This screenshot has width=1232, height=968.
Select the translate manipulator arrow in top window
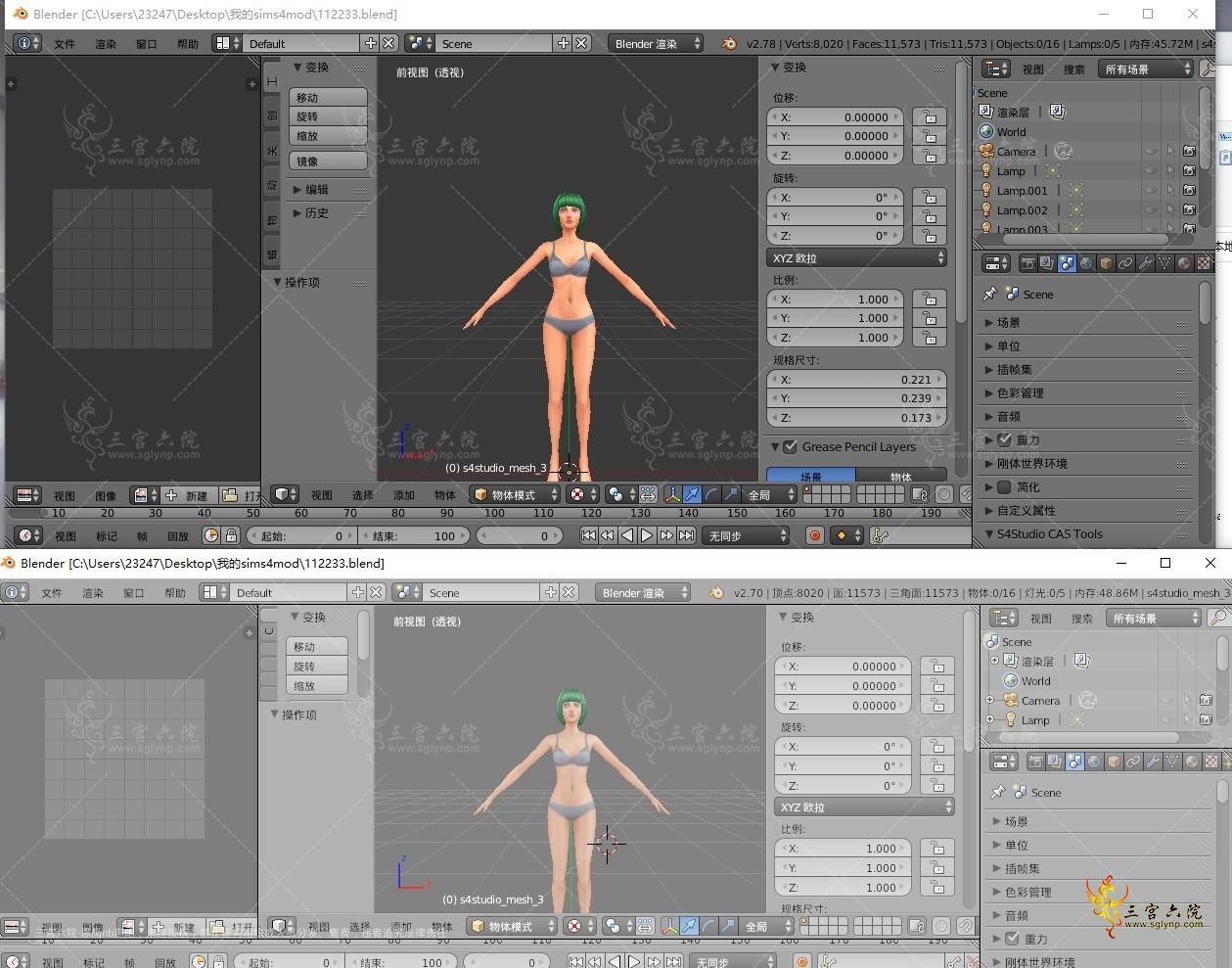(x=692, y=494)
